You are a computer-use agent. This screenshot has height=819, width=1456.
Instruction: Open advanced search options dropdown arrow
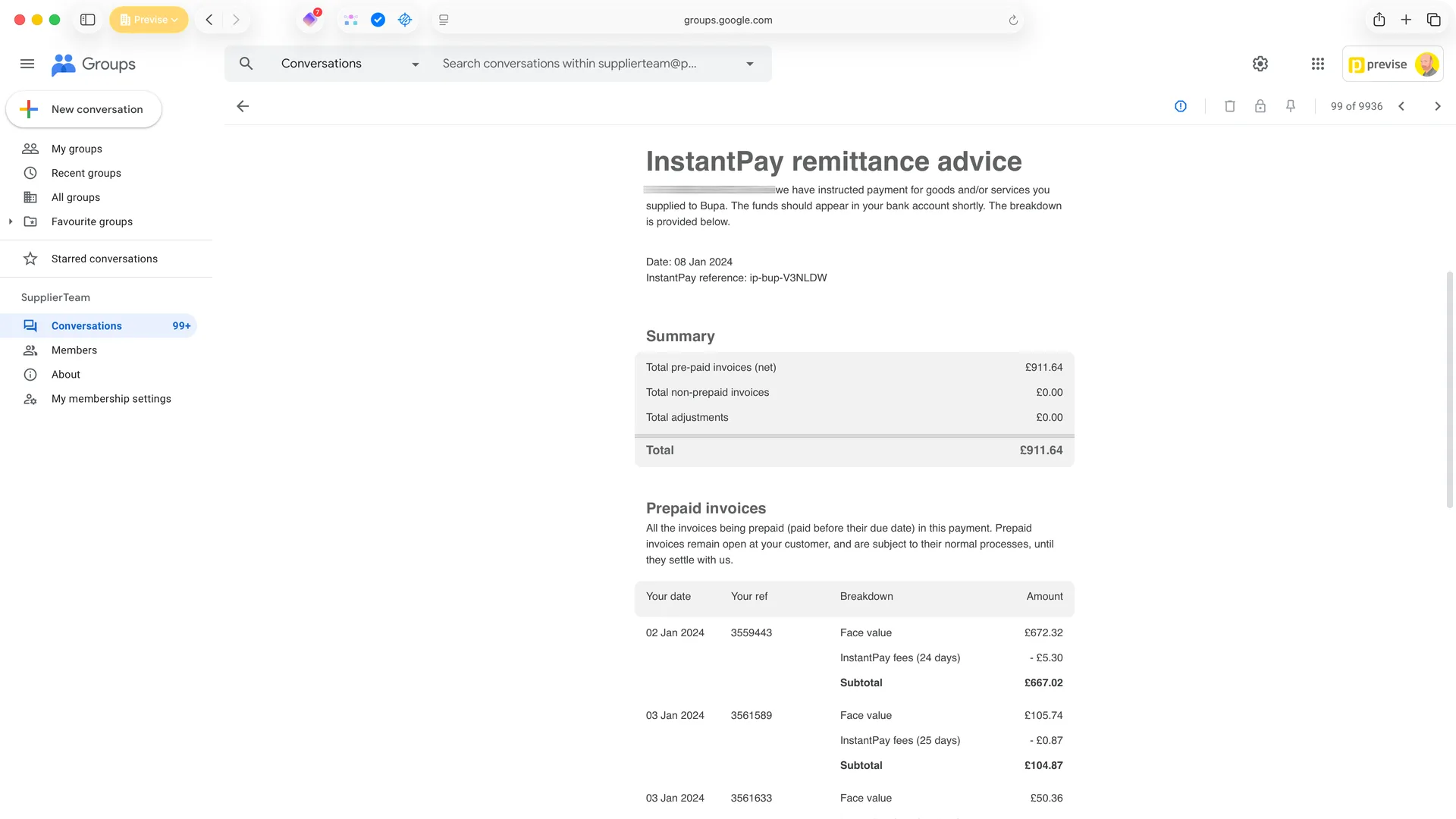point(750,64)
